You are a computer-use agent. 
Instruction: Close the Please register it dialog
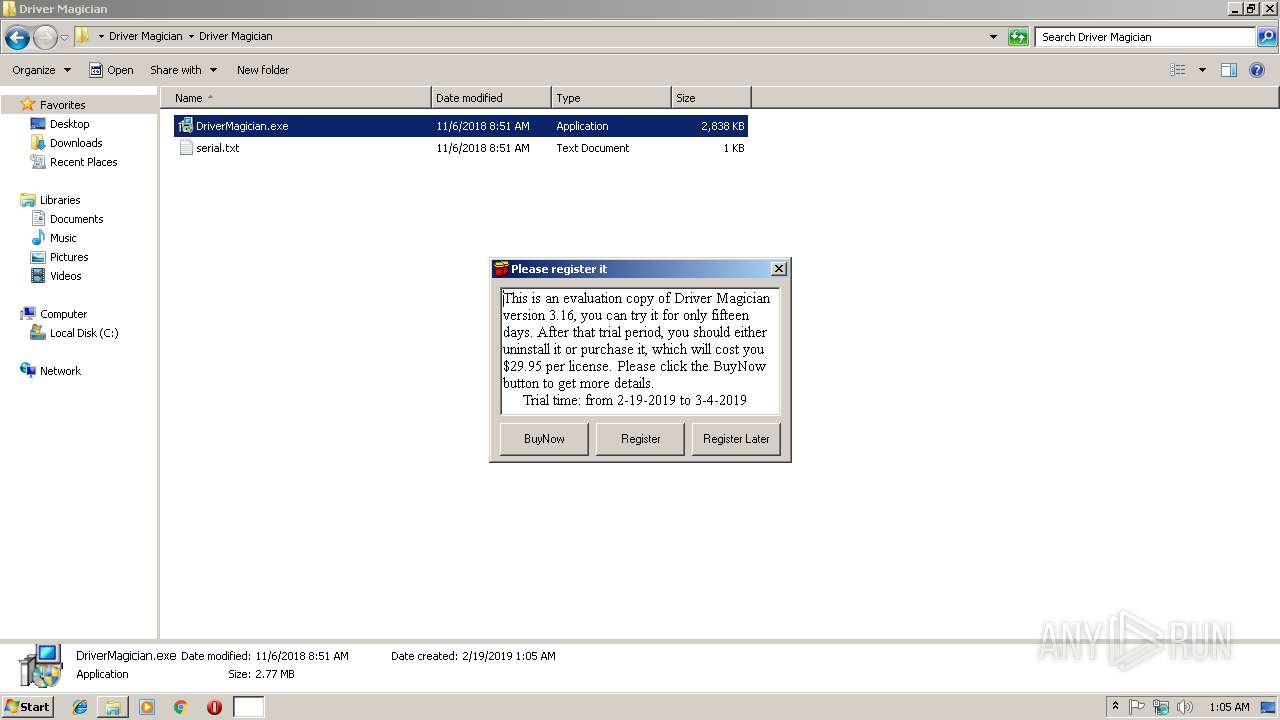779,269
